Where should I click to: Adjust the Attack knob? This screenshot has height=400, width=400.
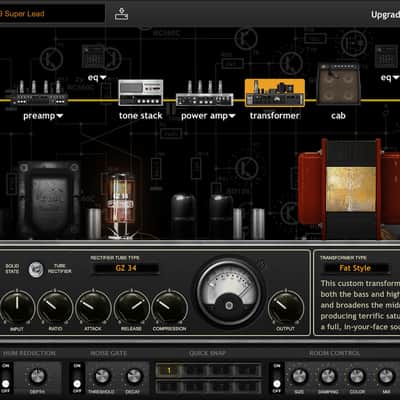[93, 307]
